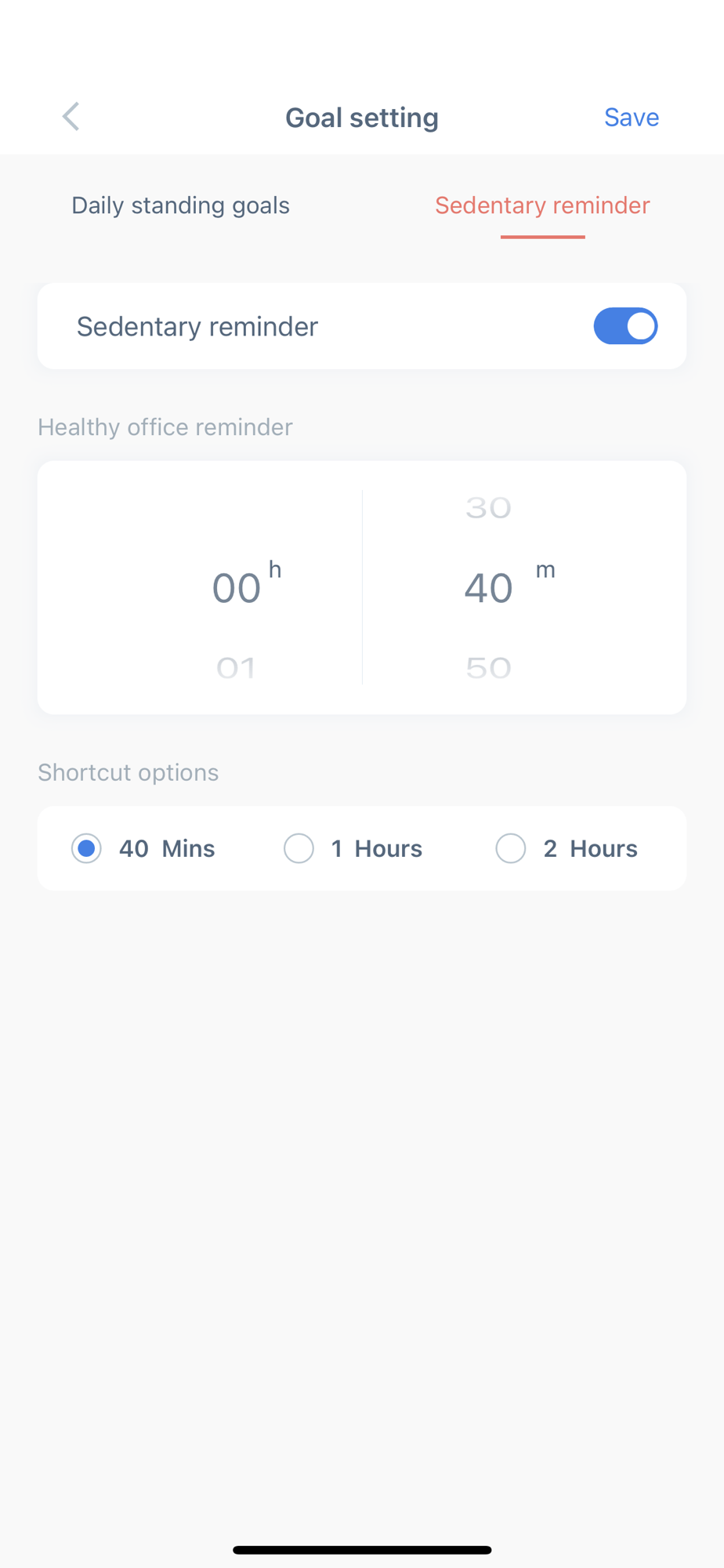Image resolution: width=724 pixels, height=1568 pixels.
Task: Pick 50 in the minutes picker
Action: click(x=488, y=668)
